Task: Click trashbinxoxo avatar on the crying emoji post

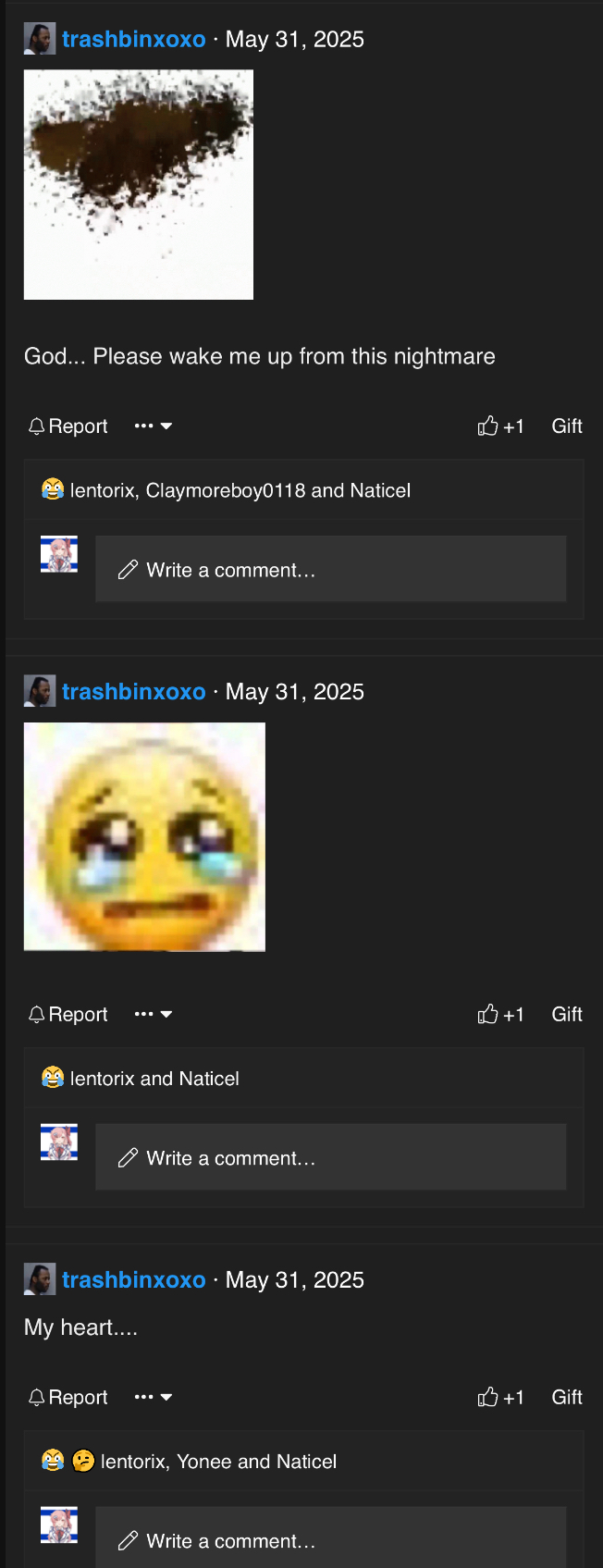Action: [x=40, y=691]
